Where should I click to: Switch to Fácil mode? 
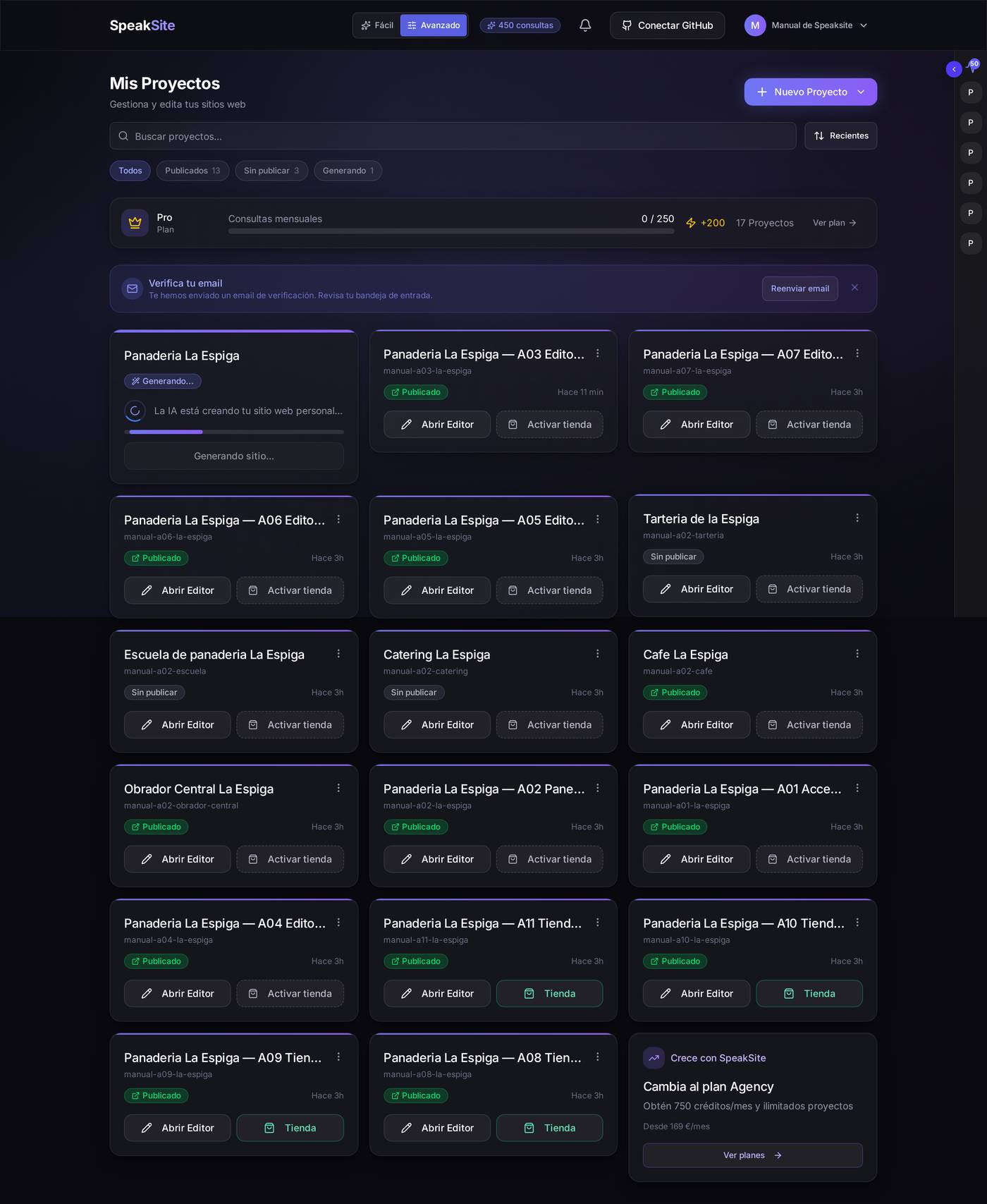(x=377, y=25)
